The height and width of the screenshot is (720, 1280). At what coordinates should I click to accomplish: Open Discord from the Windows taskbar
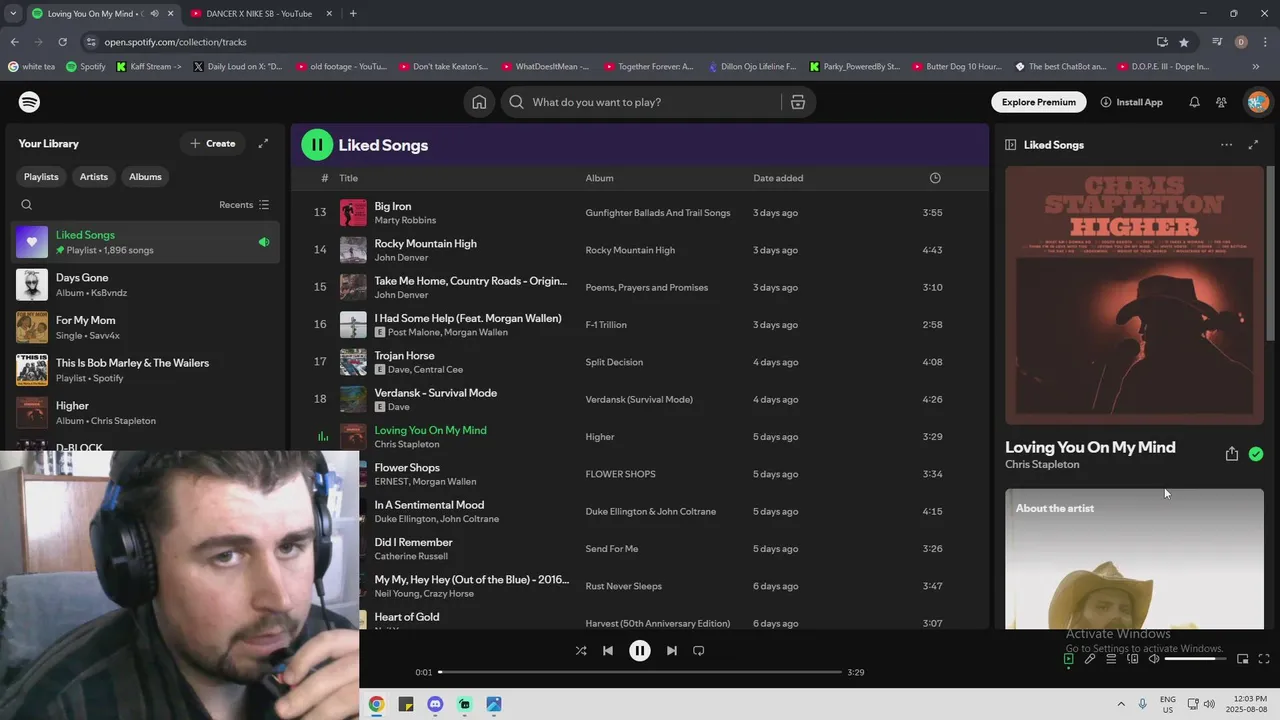click(435, 704)
